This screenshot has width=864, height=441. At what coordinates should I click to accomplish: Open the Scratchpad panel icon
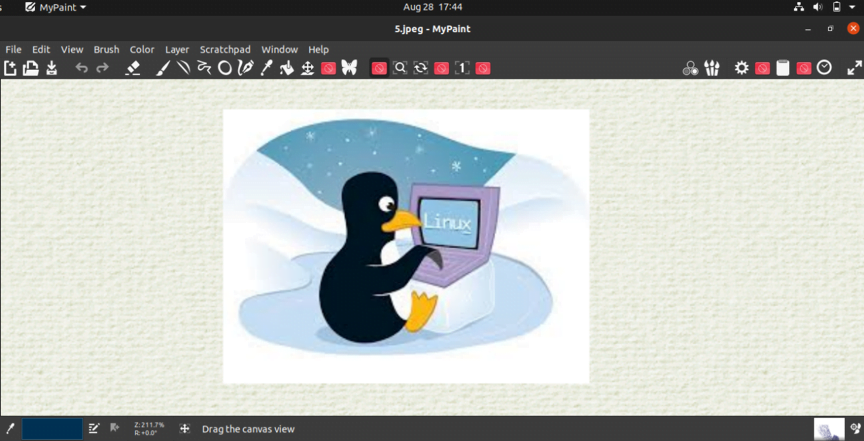(x=782, y=68)
